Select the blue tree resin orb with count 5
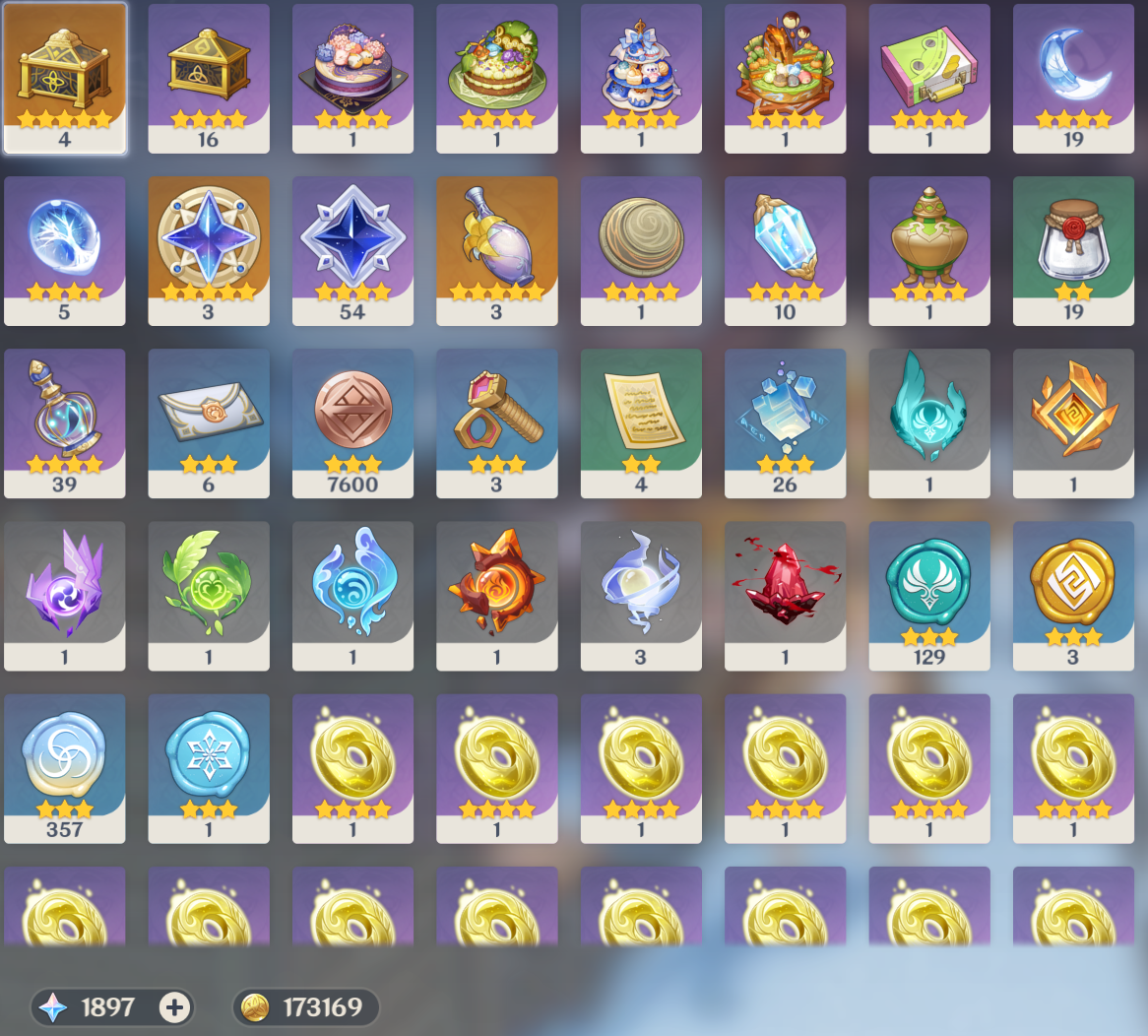 64,251
